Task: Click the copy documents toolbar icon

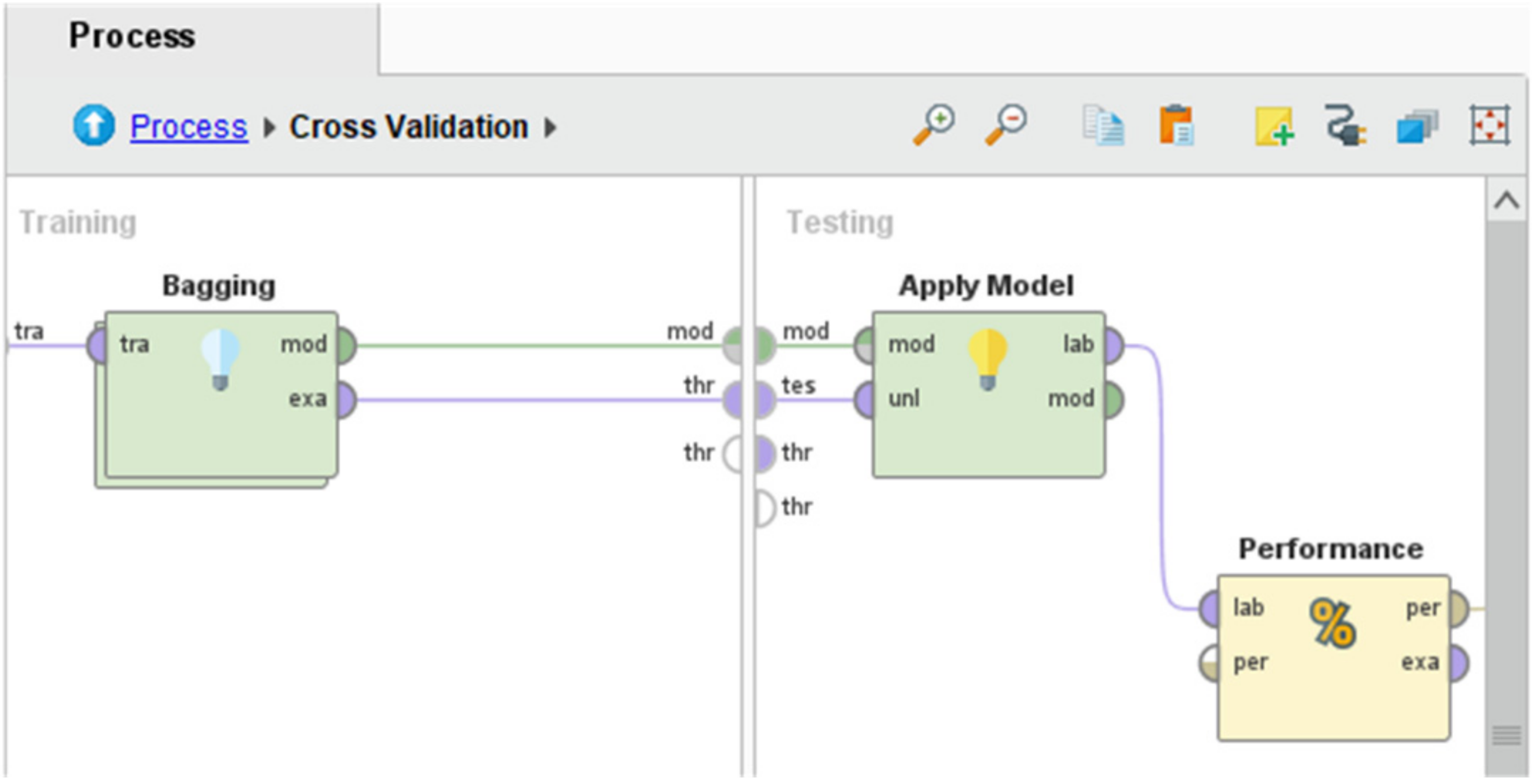Action: click(1103, 125)
